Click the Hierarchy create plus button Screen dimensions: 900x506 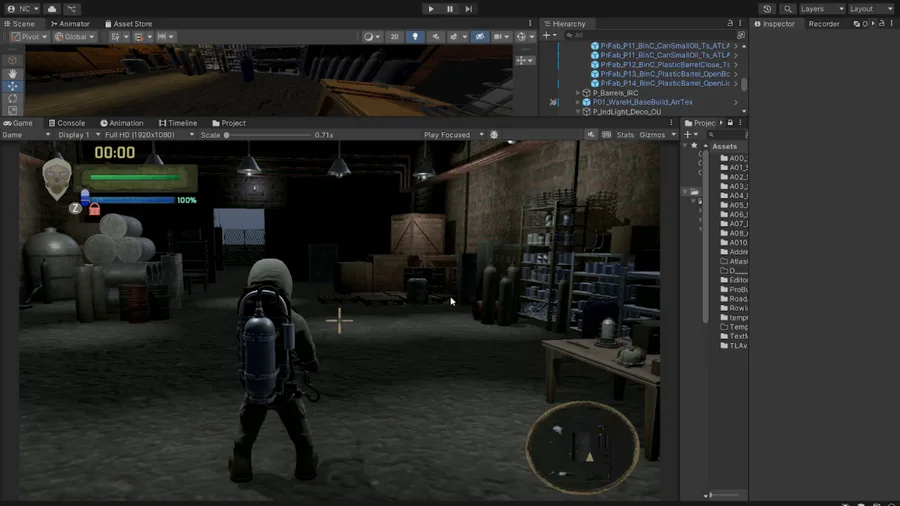click(x=549, y=35)
